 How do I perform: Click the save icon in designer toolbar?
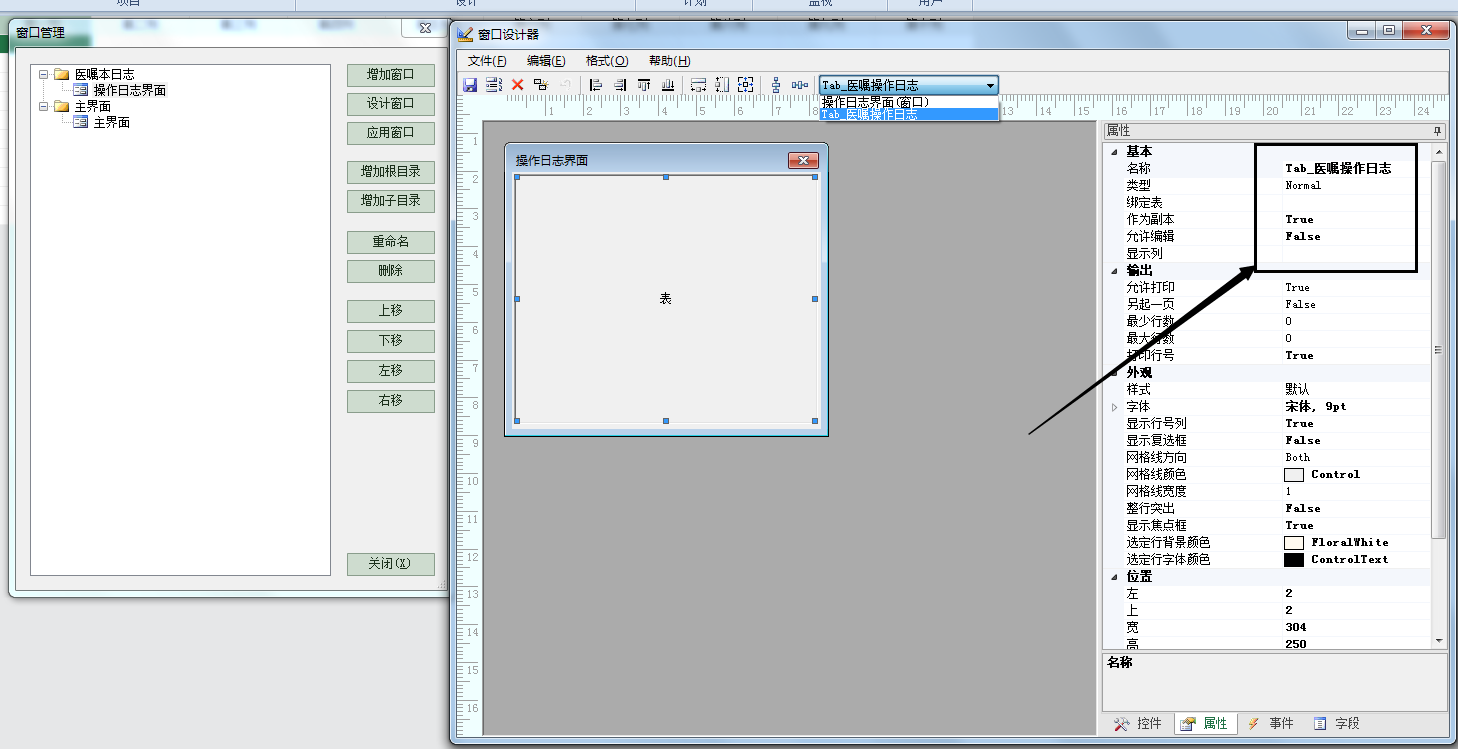pyautogui.click(x=470, y=85)
